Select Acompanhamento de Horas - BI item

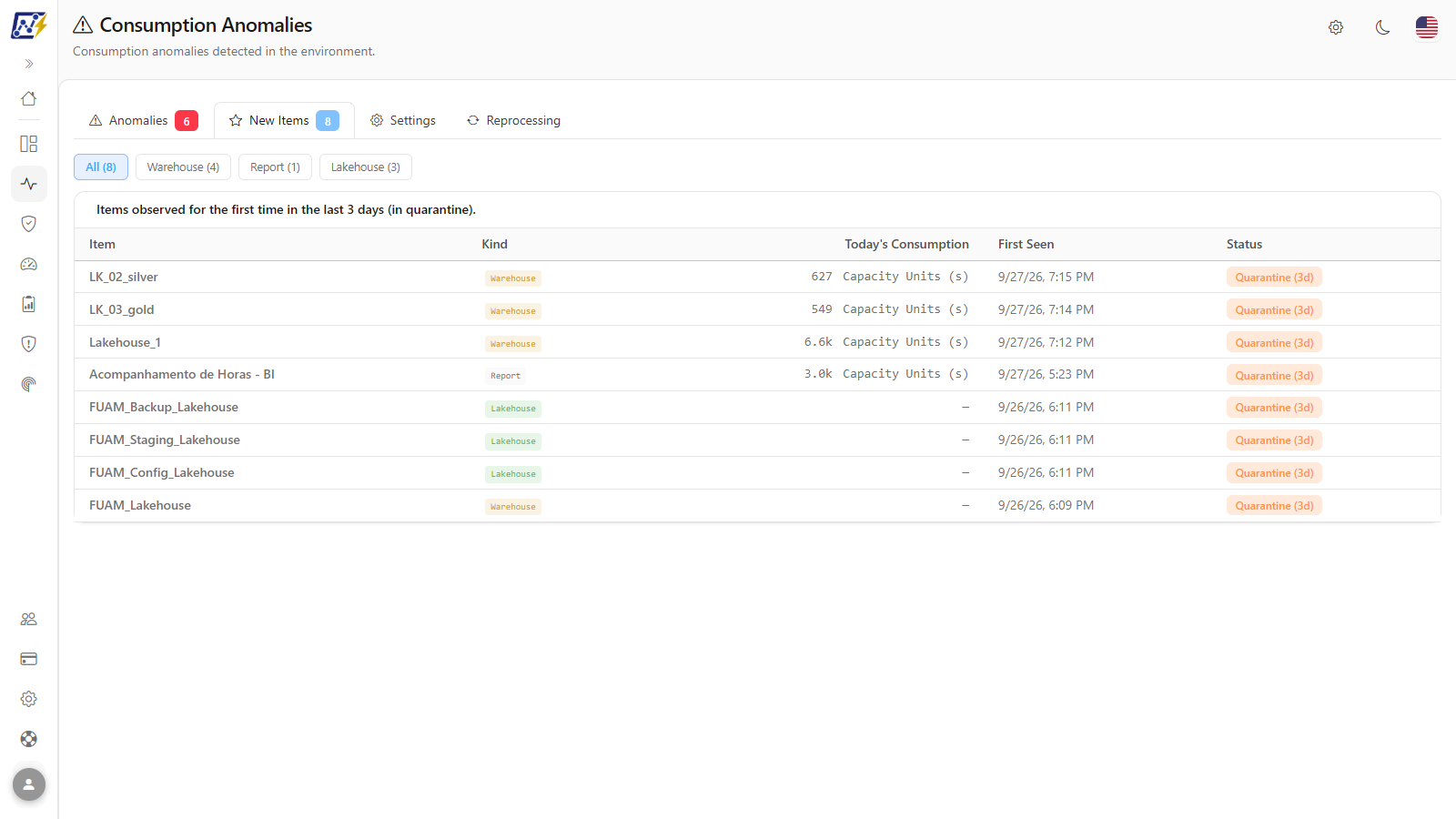(182, 374)
